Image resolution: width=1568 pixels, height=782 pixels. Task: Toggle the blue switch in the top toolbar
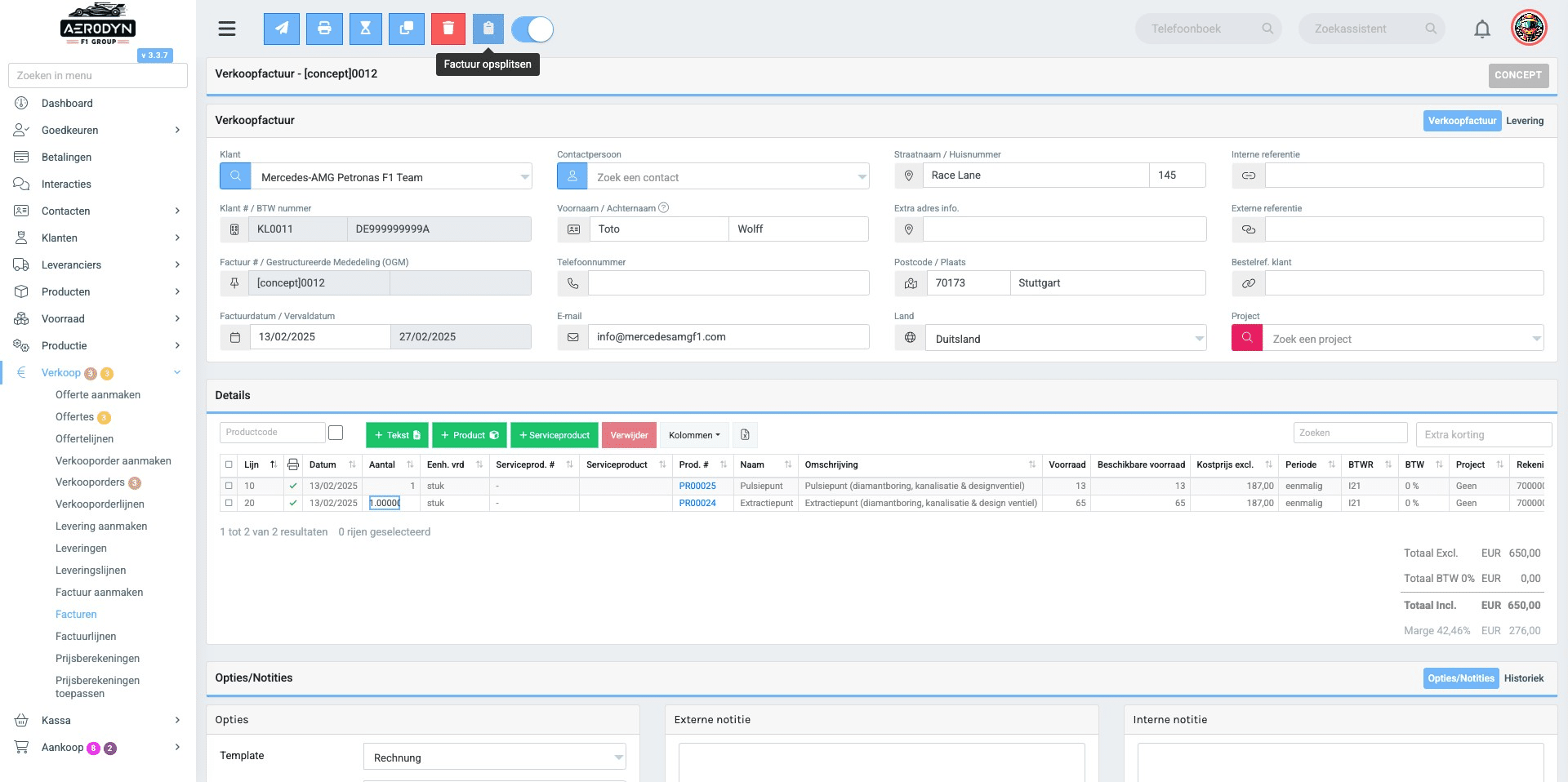click(532, 29)
